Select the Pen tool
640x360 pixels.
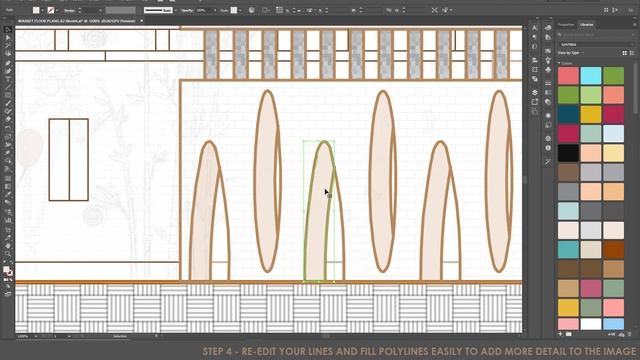(8, 63)
